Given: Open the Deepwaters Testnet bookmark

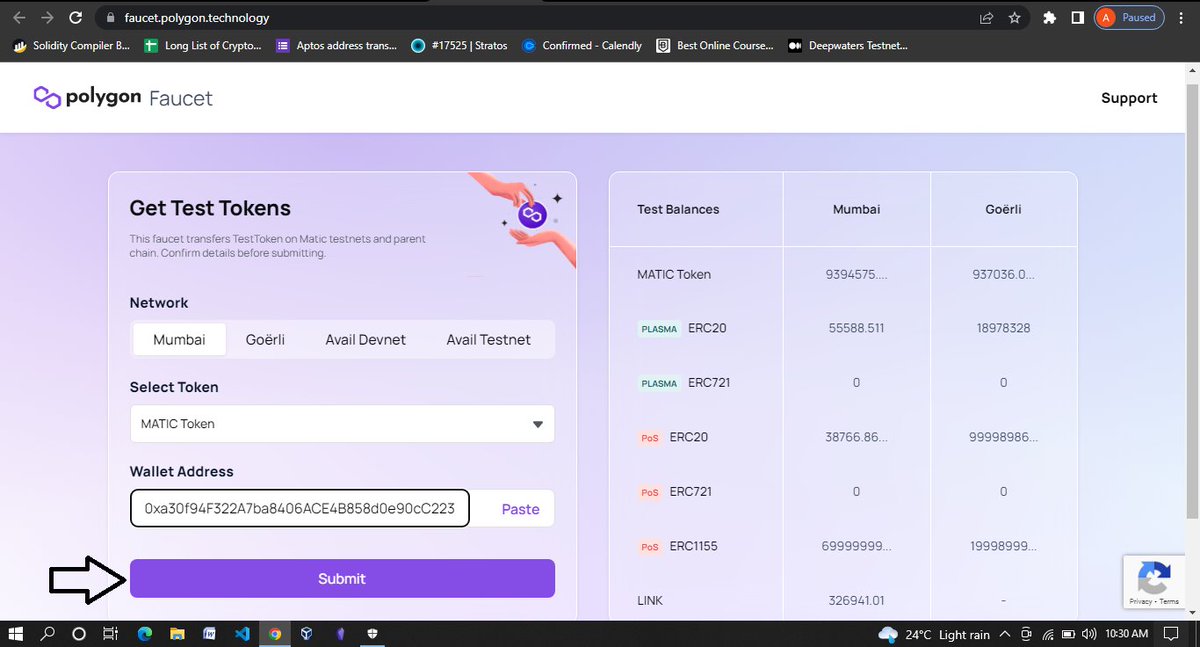Looking at the screenshot, I should 848,45.
